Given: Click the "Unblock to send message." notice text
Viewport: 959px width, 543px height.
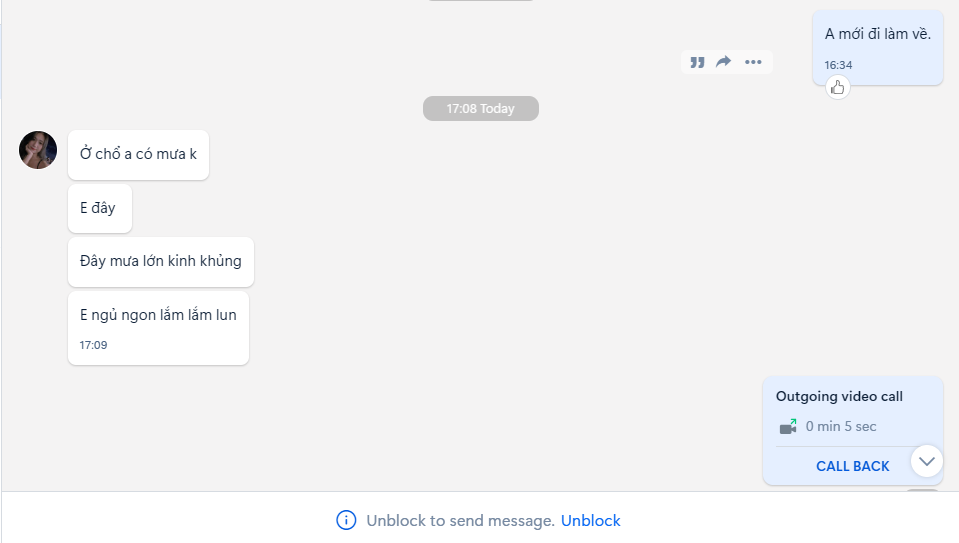Looking at the screenshot, I should tap(460, 520).
